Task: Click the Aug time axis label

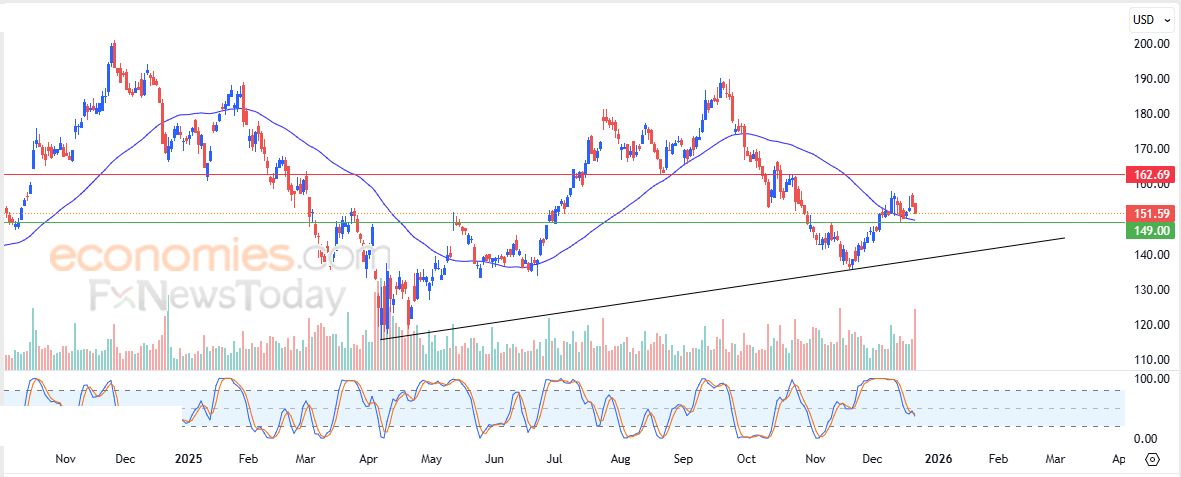Action: click(x=620, y=458)
